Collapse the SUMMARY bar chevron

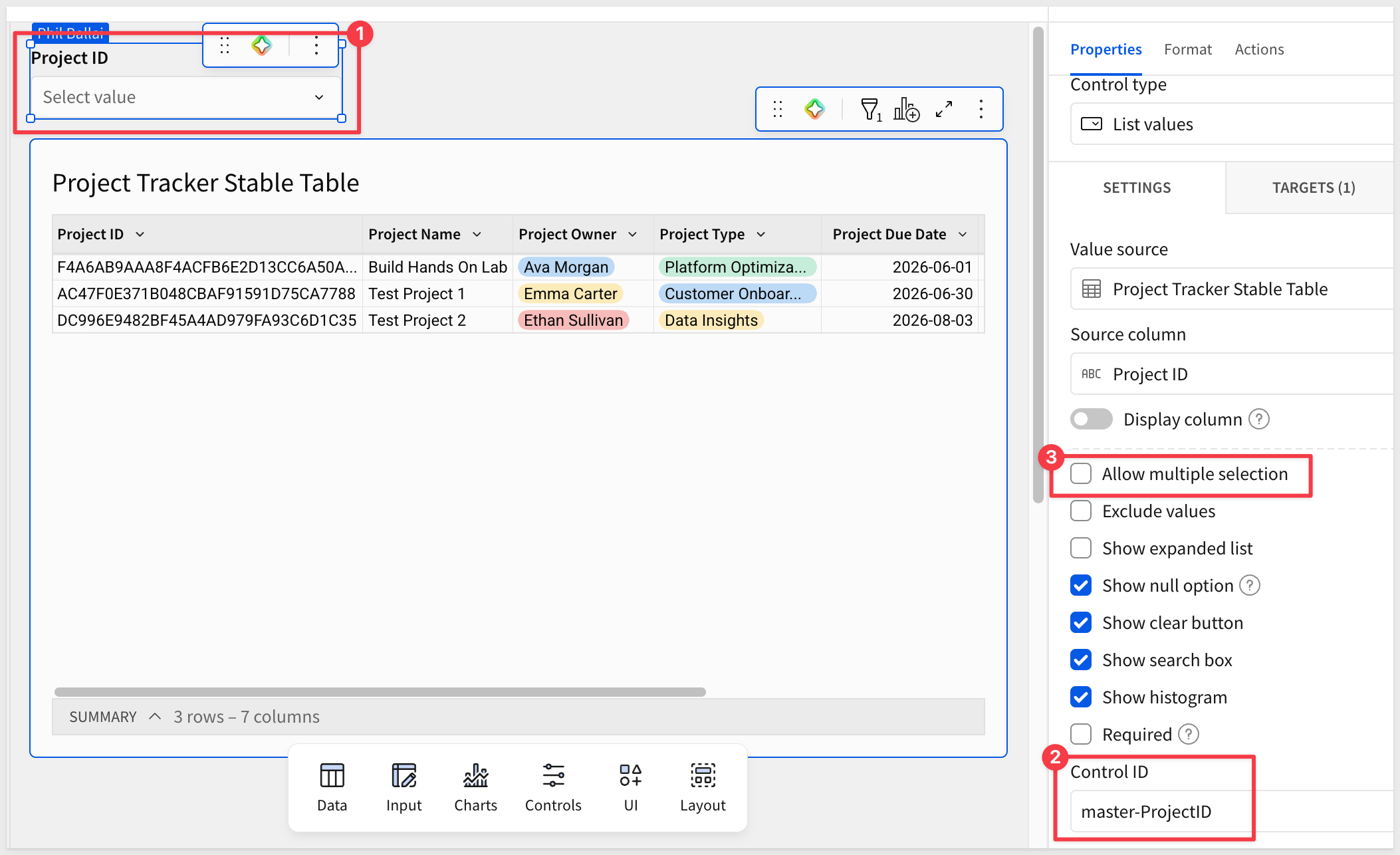pyautogui.click(x=155, y=717)
